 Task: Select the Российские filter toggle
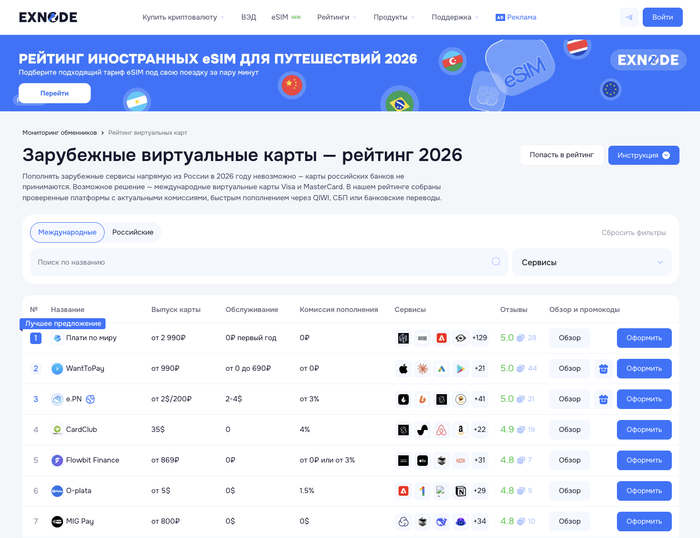click(133, 232)
